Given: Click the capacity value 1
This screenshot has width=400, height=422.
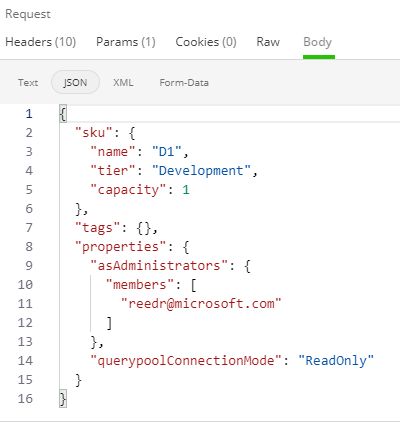Looking at the screenshot, I should coord(186,190).
